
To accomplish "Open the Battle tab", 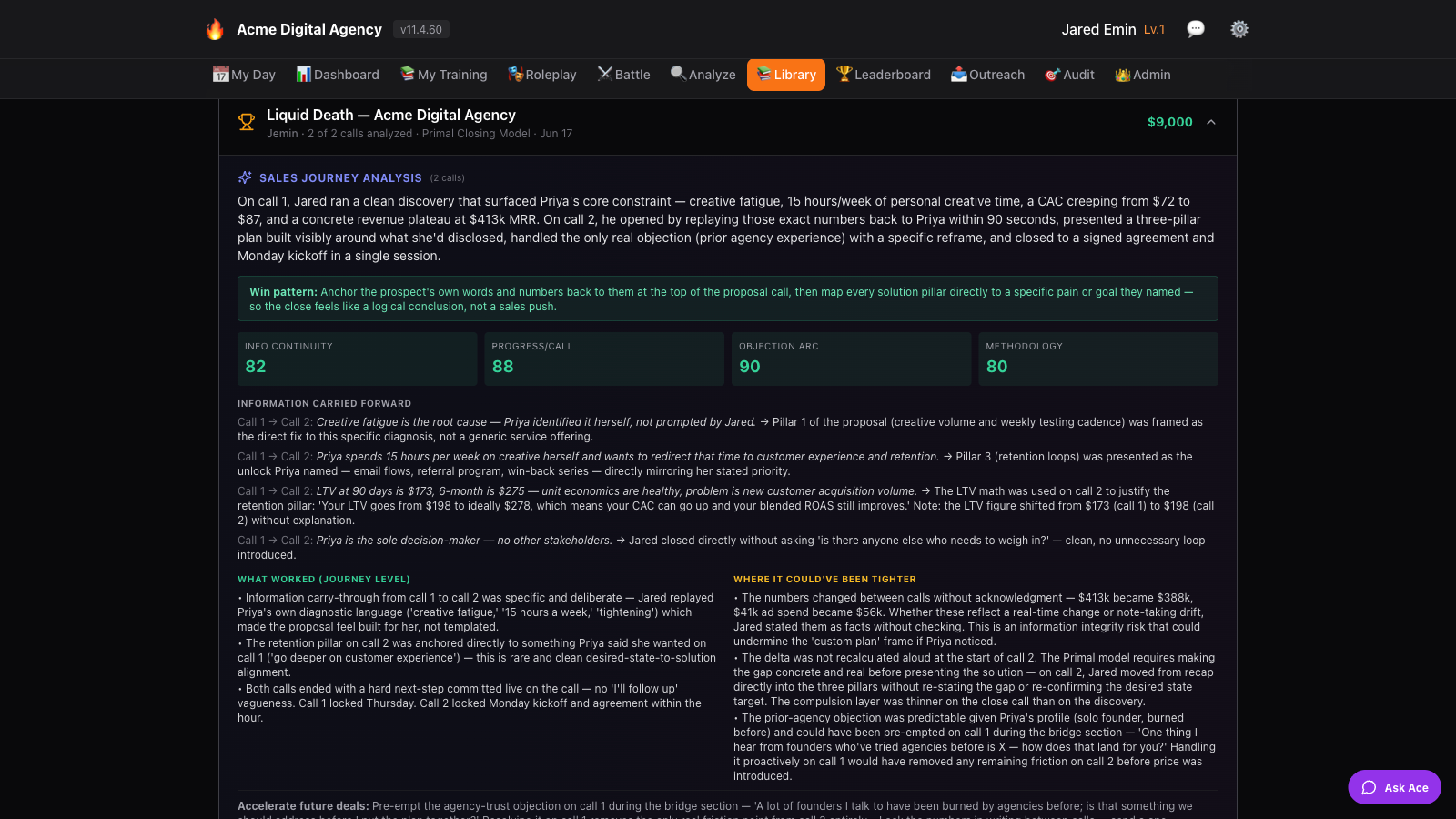I will [x=623, y=75].
